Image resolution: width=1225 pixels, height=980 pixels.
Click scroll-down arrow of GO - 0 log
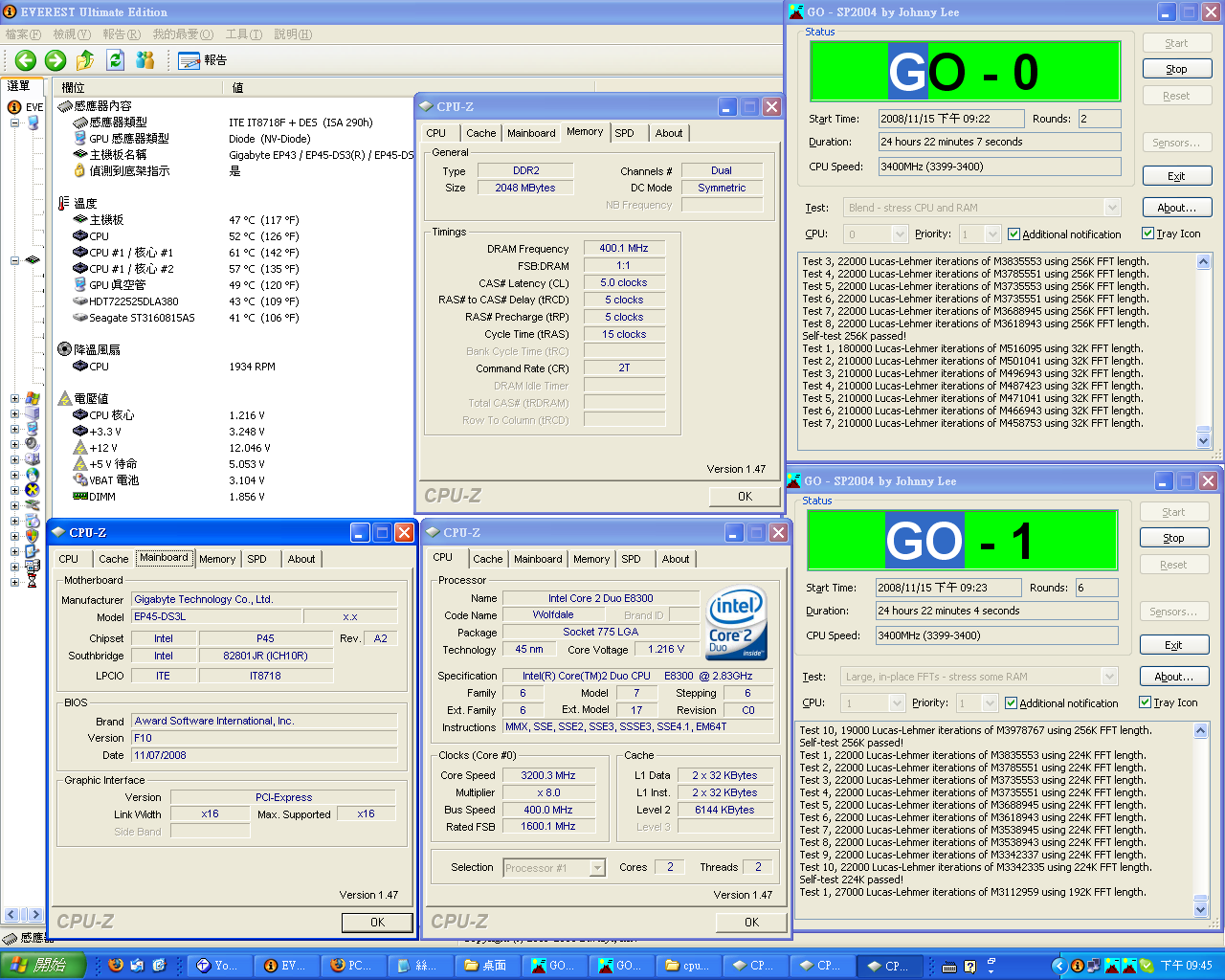[1204, 440]
